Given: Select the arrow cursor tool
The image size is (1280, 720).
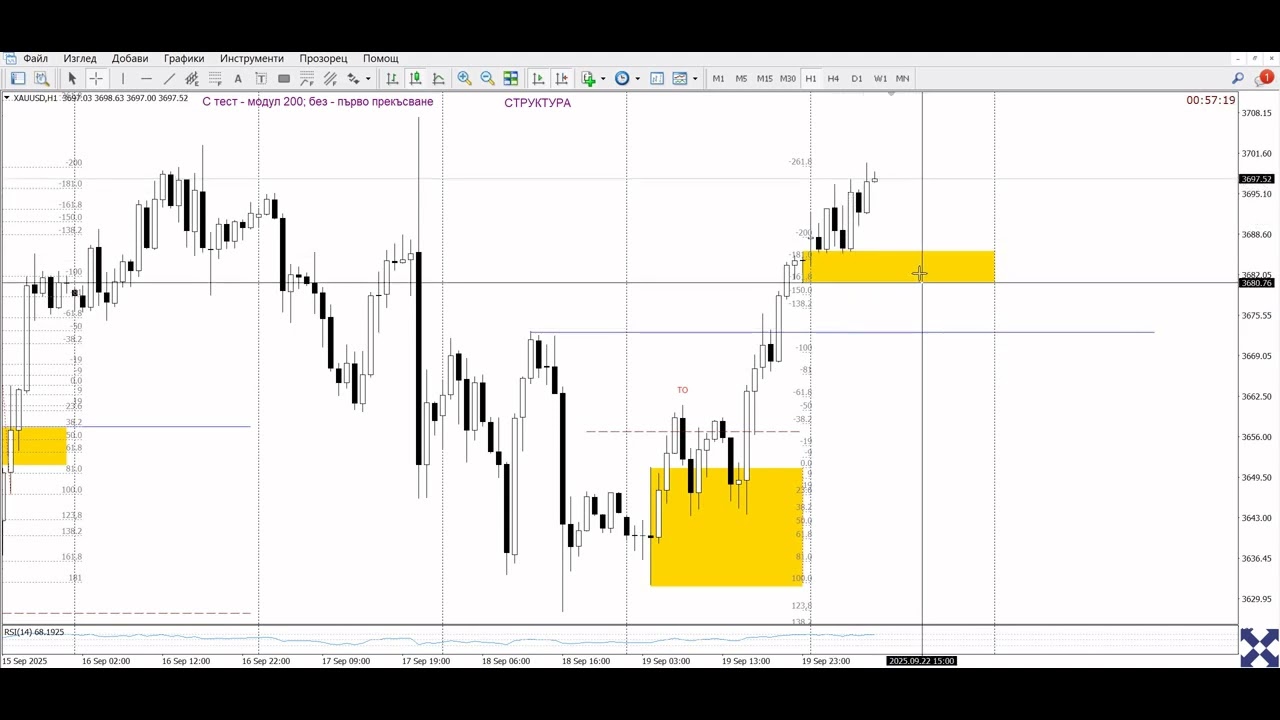Looking at the screenshot, I should click(72, 78).
